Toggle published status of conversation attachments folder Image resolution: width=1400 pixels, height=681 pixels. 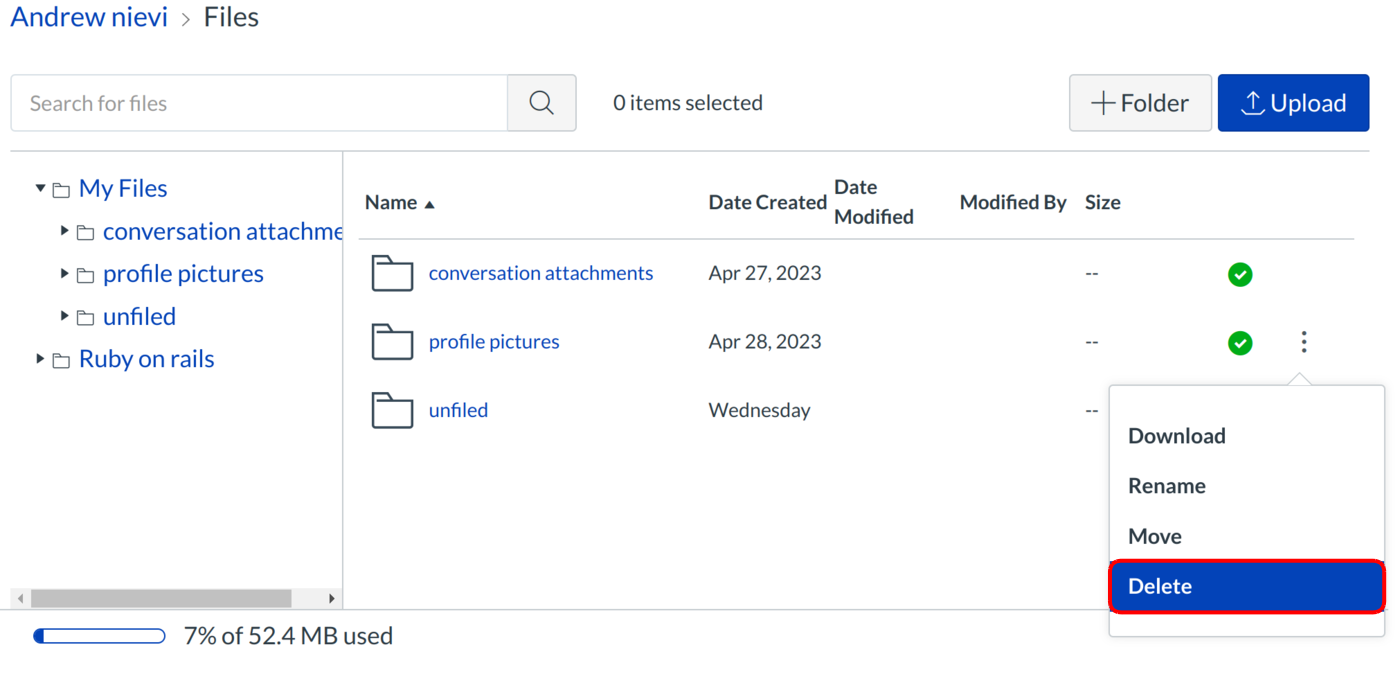click(x=1240, y=274)
